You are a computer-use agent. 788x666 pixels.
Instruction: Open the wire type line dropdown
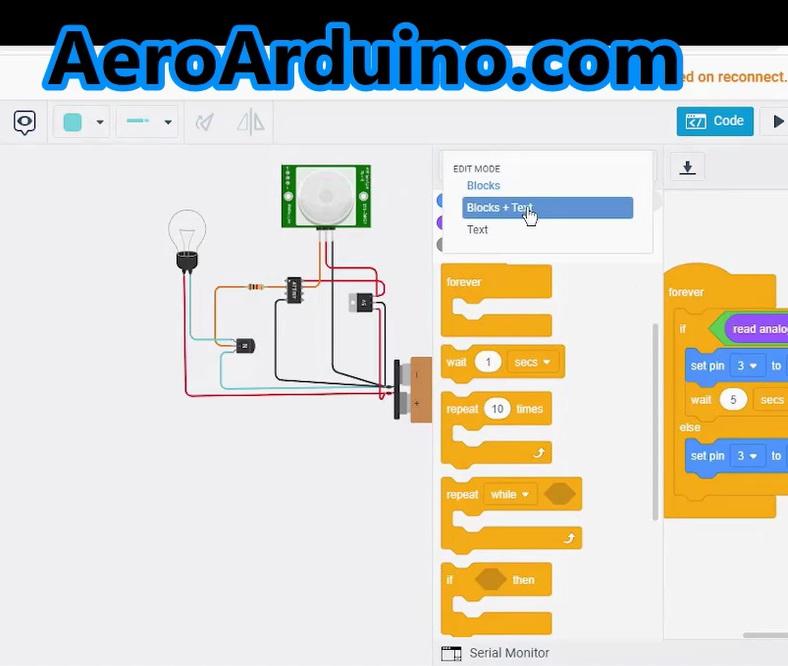tap(147, 121)
